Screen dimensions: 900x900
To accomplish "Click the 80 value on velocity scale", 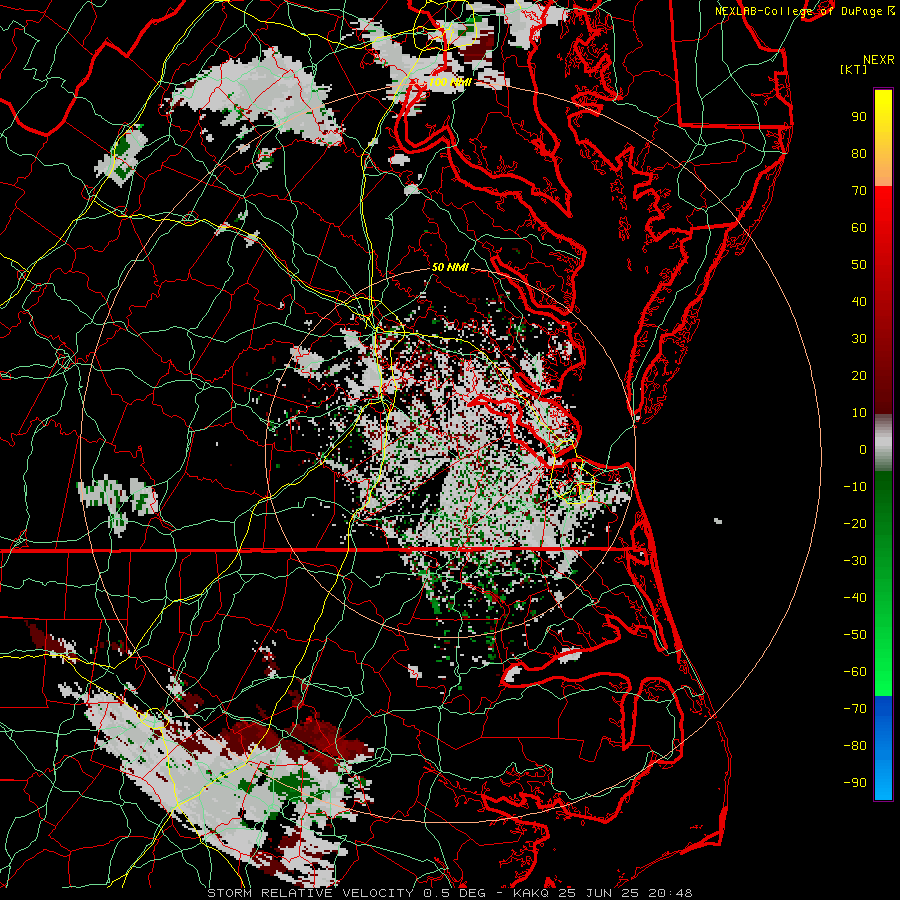I will pos(859,154).
